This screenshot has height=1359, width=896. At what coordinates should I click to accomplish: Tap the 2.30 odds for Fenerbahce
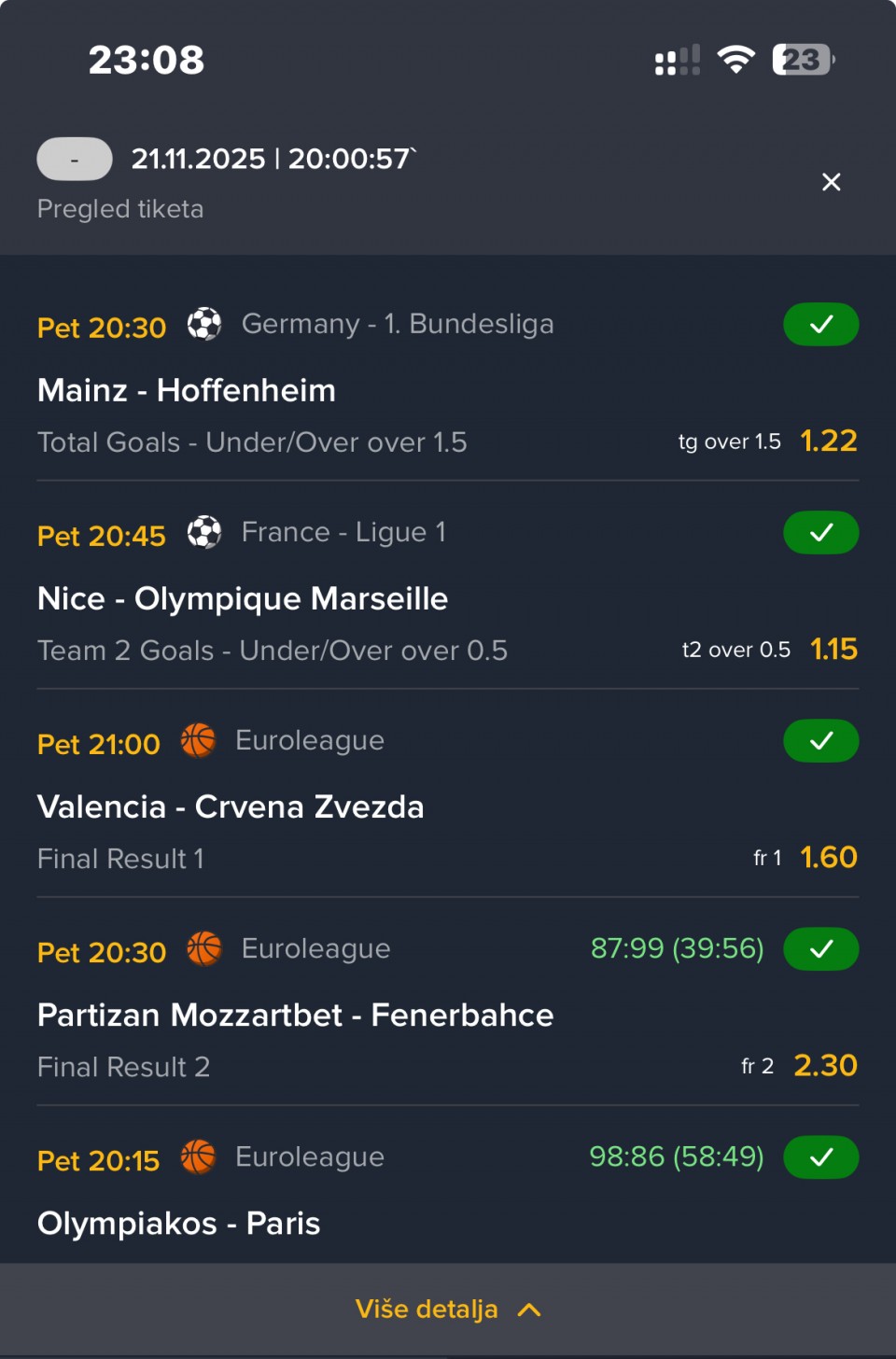pyautogui.click(x=825, y=1065)
